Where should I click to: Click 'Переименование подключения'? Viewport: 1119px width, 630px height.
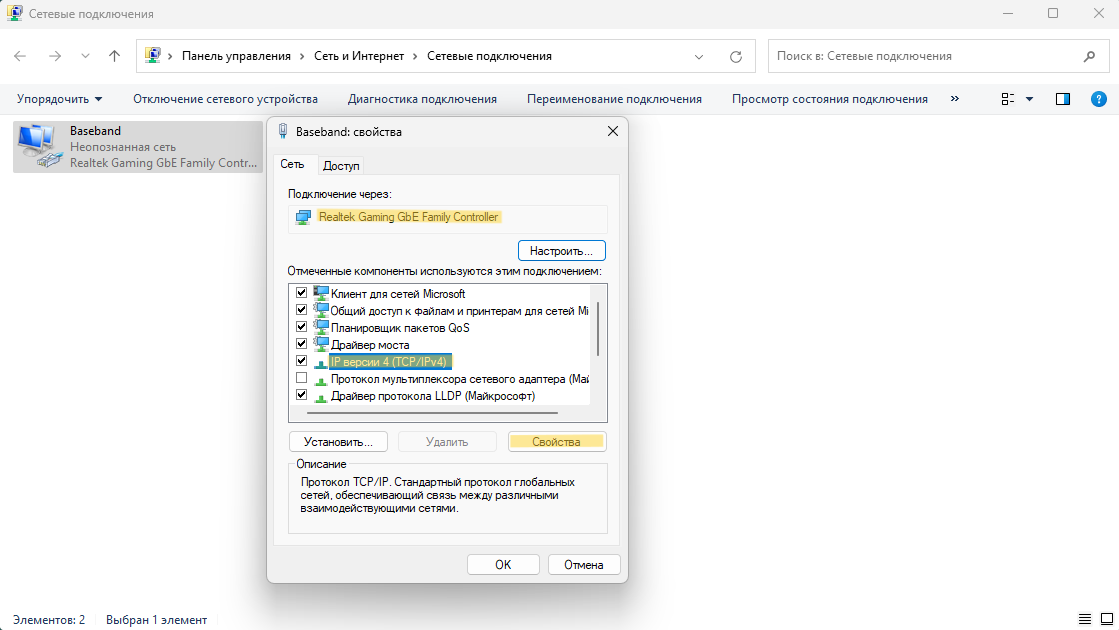614,99
